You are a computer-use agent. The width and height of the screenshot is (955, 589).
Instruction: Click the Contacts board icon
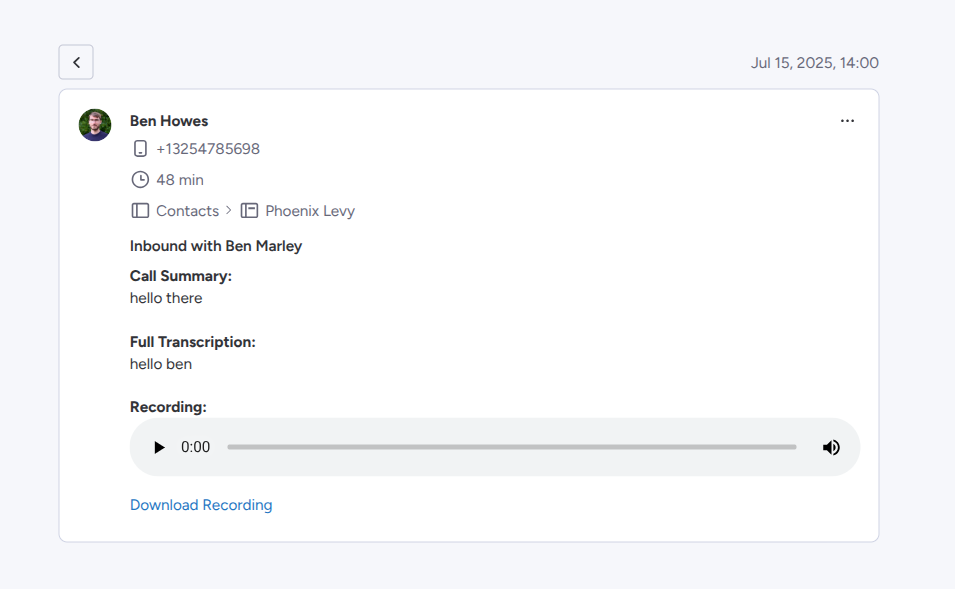click(x=140, y=211)
